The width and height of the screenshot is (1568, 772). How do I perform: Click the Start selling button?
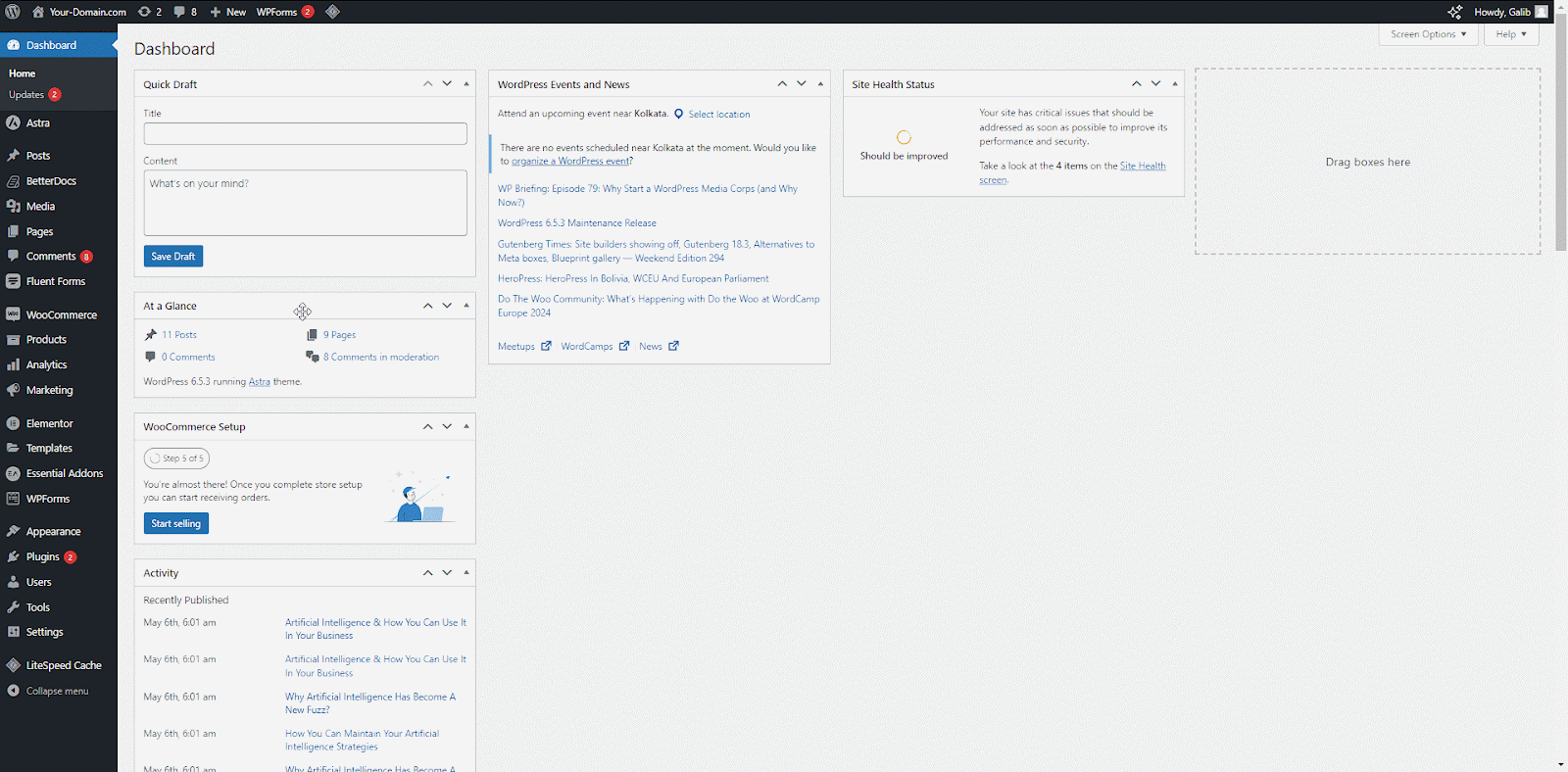(x=176, y=523)
